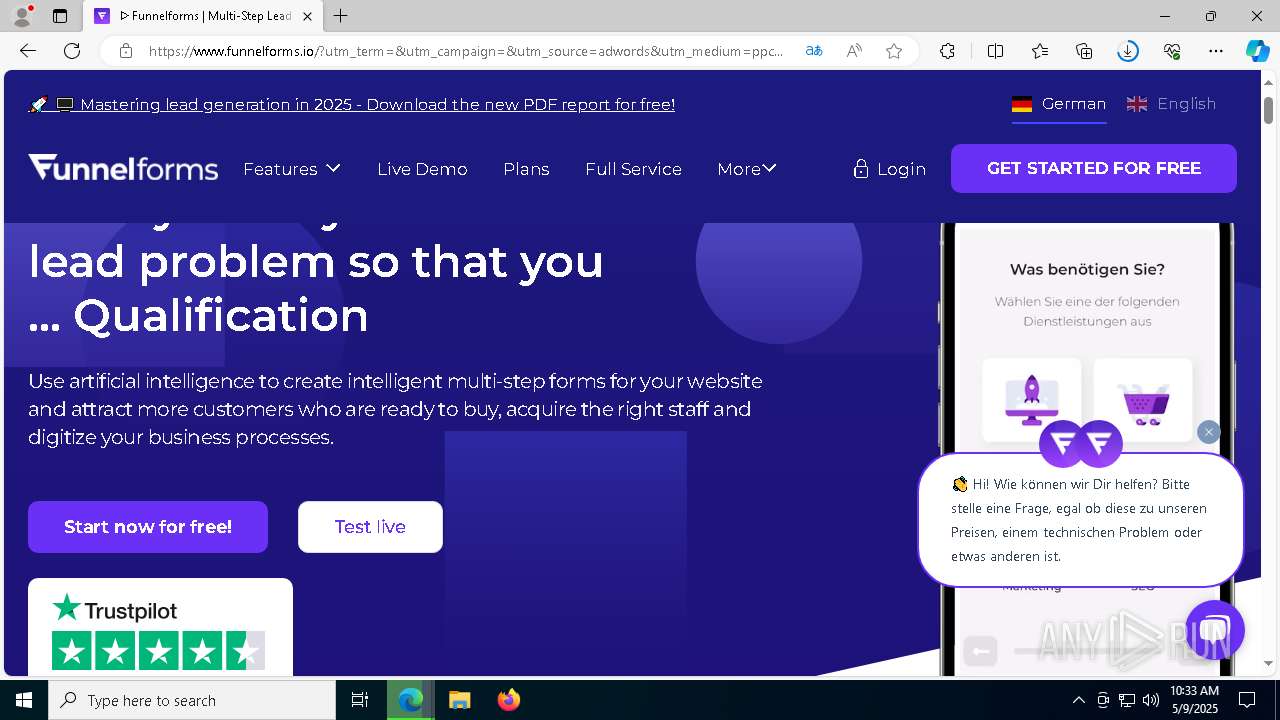This screenshot has height=720, width=1280.
Task: Expand the More dropdown menu
Action: tap(747, 169)
